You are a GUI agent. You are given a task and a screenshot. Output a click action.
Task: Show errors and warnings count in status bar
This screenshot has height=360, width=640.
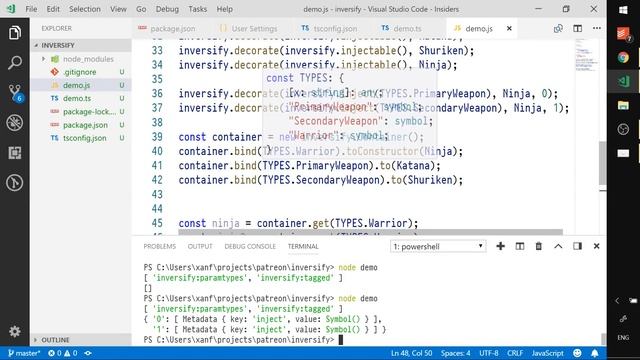click(62, 353)
